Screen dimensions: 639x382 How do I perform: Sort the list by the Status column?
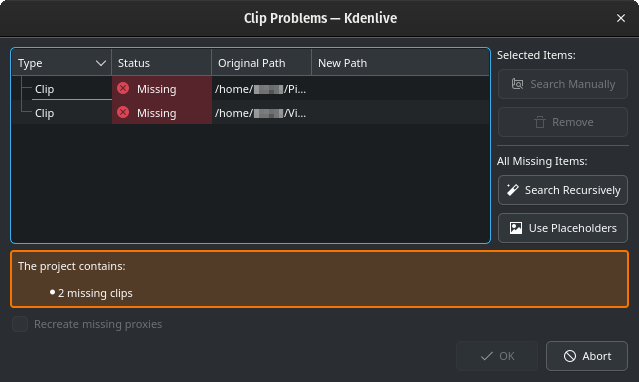[161, 63]
